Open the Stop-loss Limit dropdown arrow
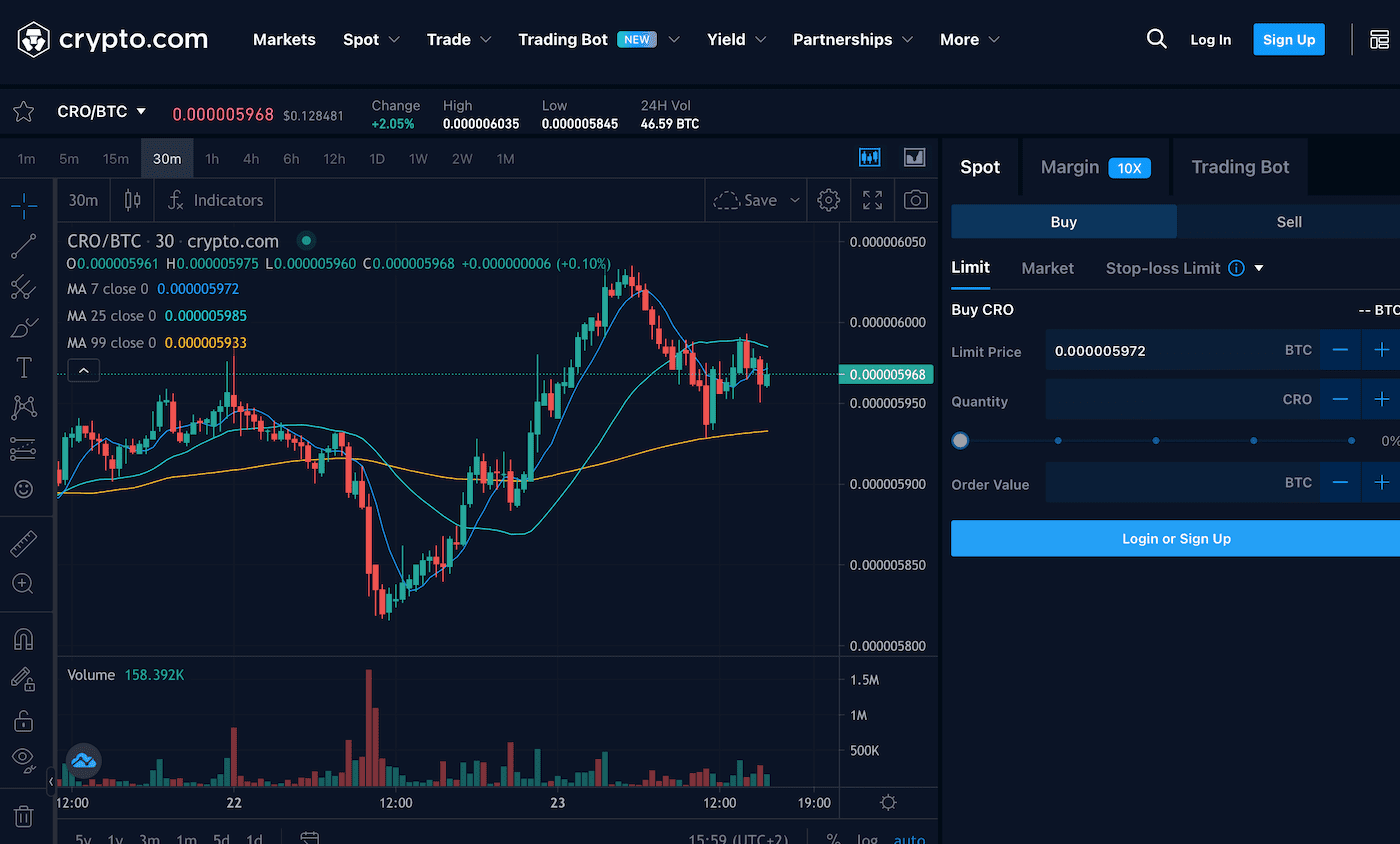1400x844 pixels. [x=1259, y=268]
